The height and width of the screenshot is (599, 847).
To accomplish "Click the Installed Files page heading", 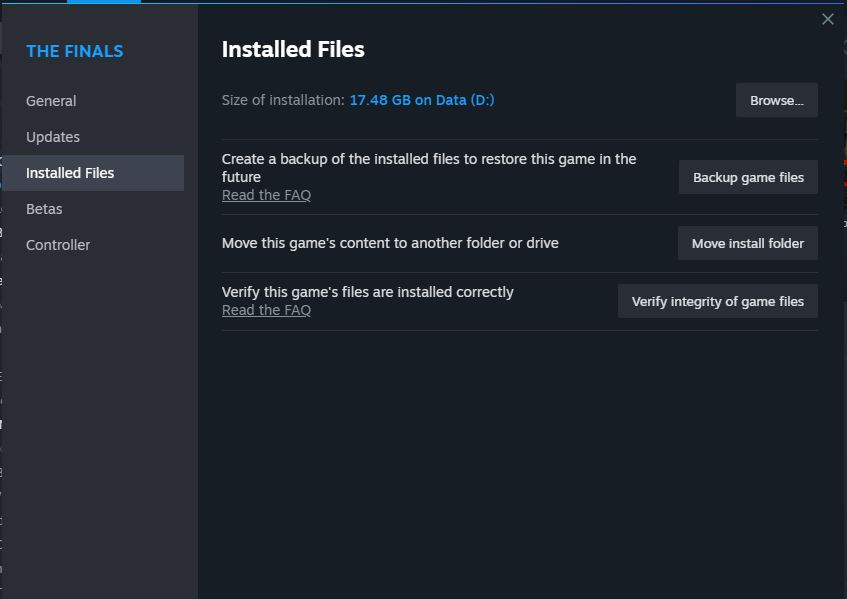I will 292,49.
